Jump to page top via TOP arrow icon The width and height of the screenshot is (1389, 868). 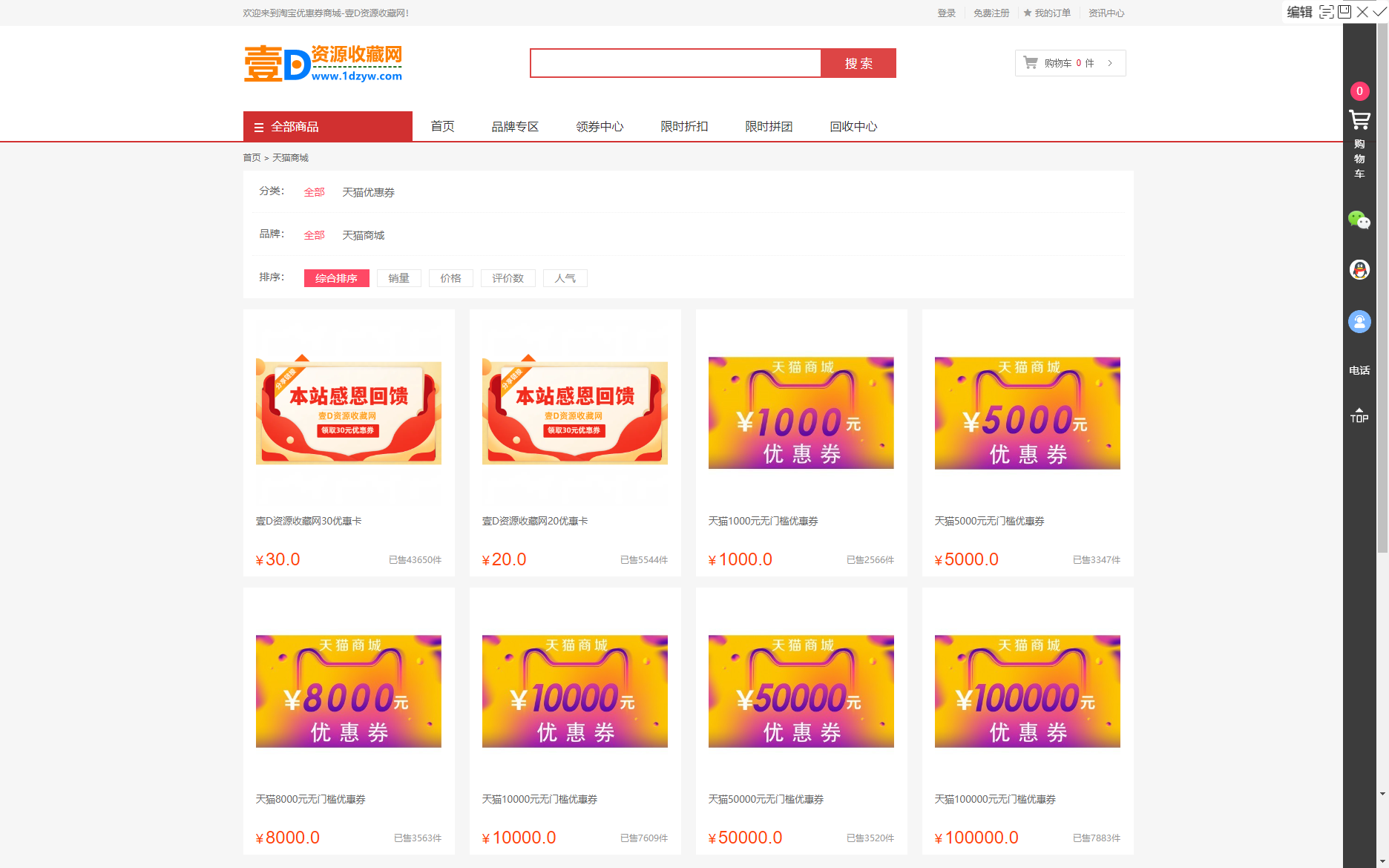[x=1359, y=414]
